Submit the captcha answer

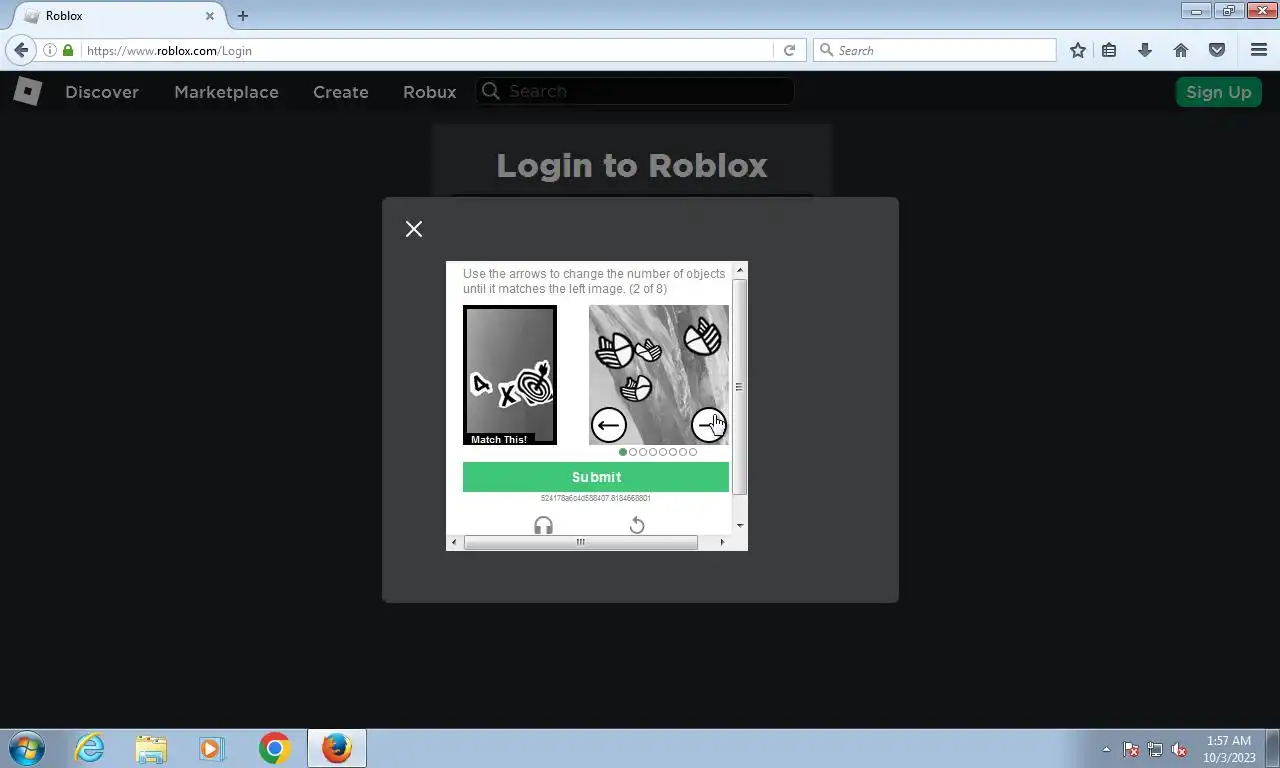(x=596, y=477)
